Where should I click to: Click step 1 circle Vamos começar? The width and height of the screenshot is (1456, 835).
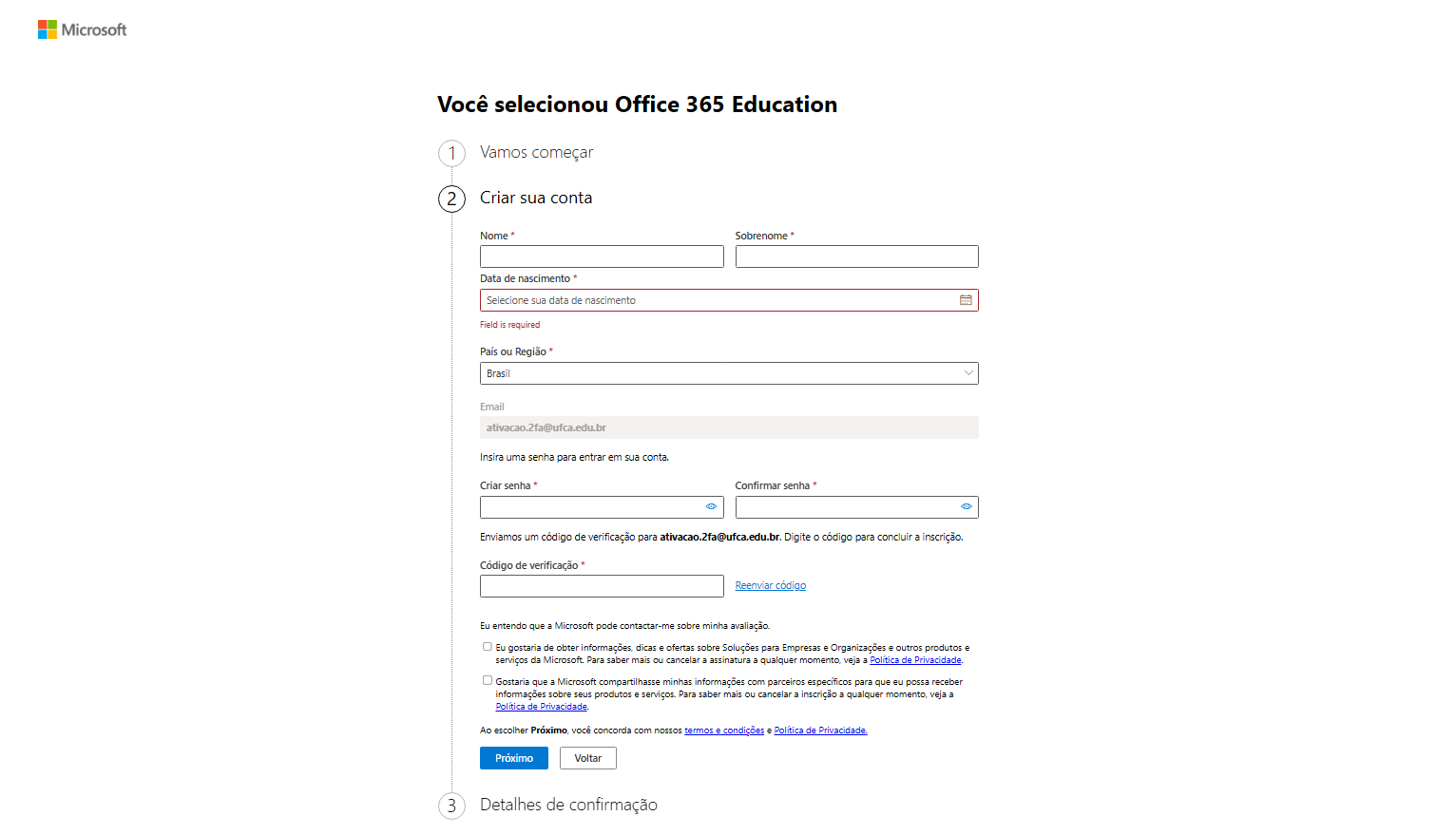tap(451, 153)
